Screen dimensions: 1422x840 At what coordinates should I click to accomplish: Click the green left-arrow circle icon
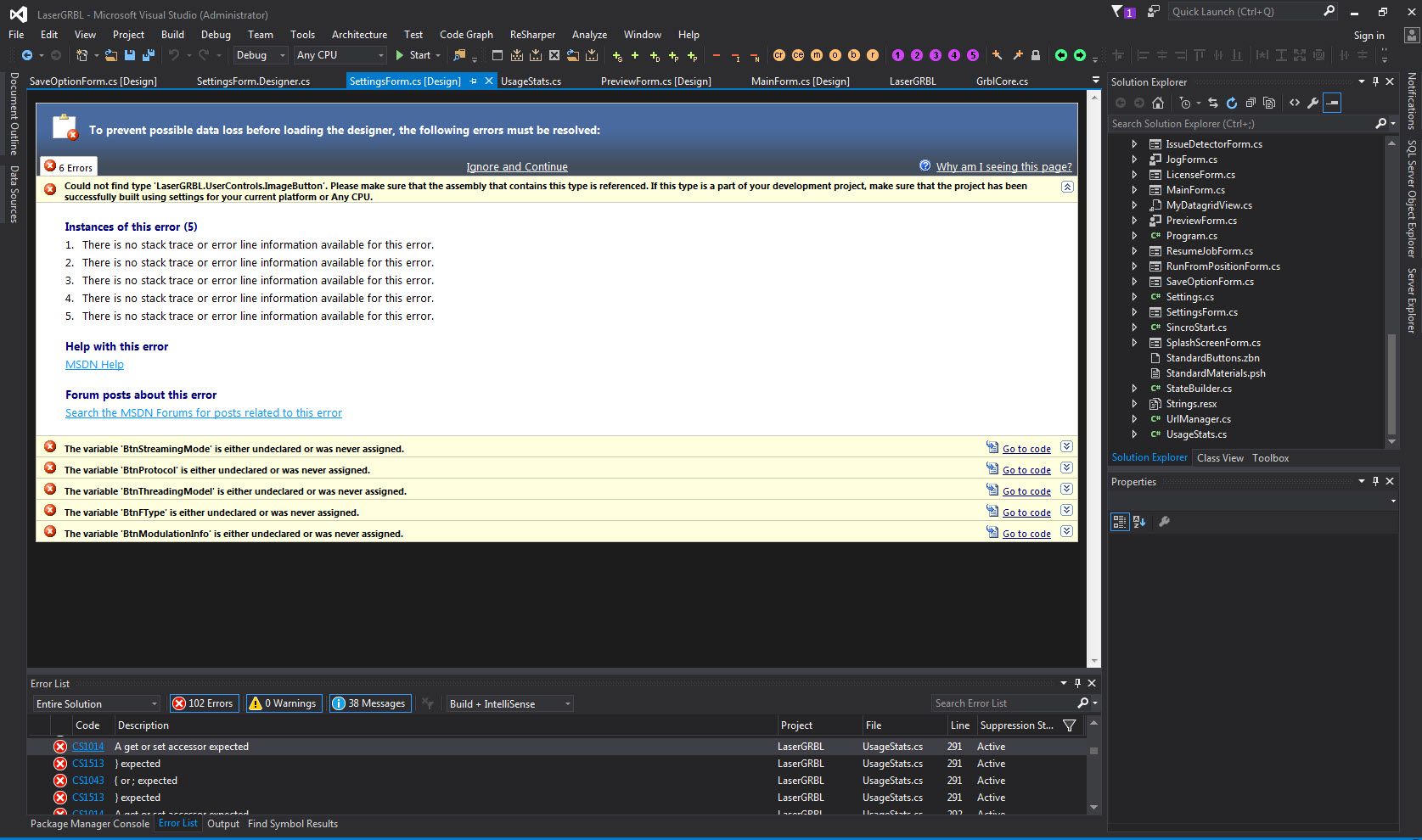tap(1061, 55)
